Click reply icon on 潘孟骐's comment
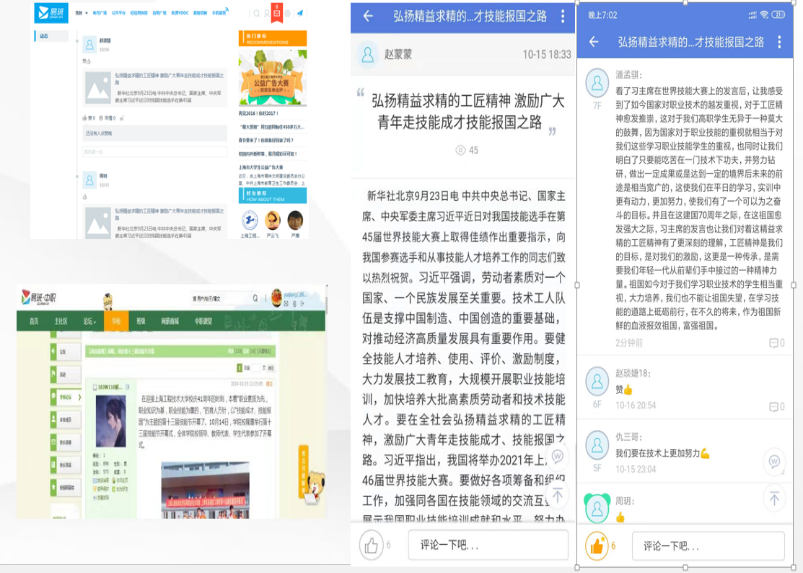Image resolution: width=803 pixels, height=573 pixels. (x=775, y=343)
